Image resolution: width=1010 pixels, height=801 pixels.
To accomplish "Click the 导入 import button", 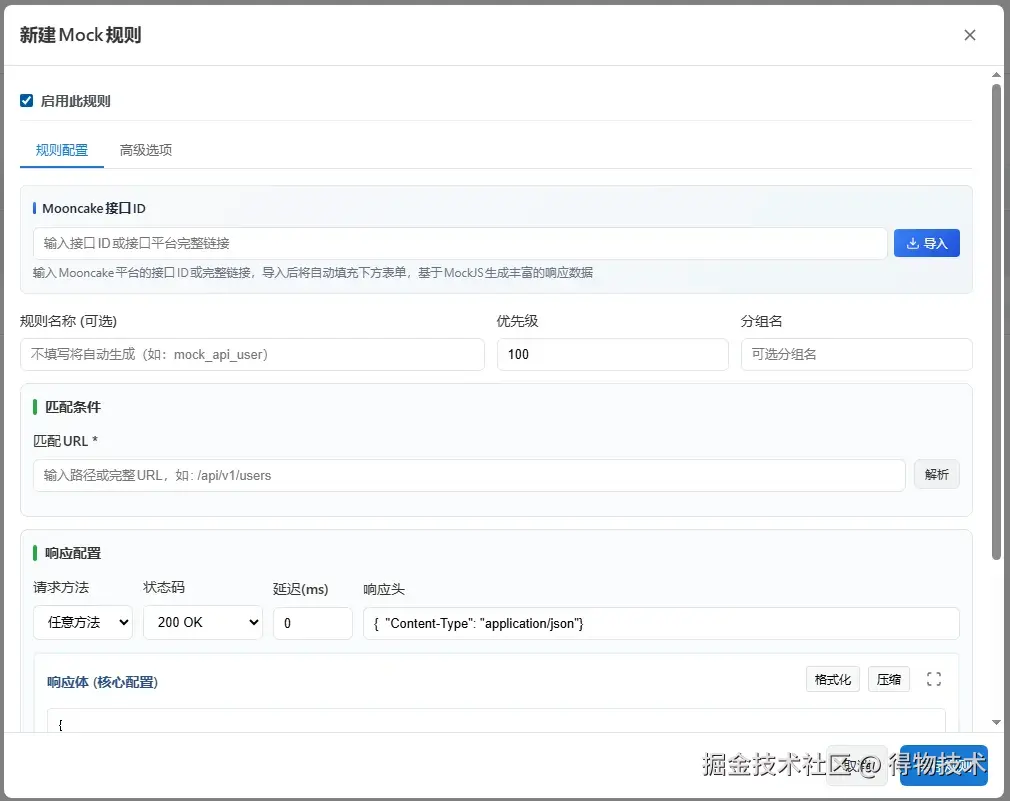I will click(x=926, y=243).
